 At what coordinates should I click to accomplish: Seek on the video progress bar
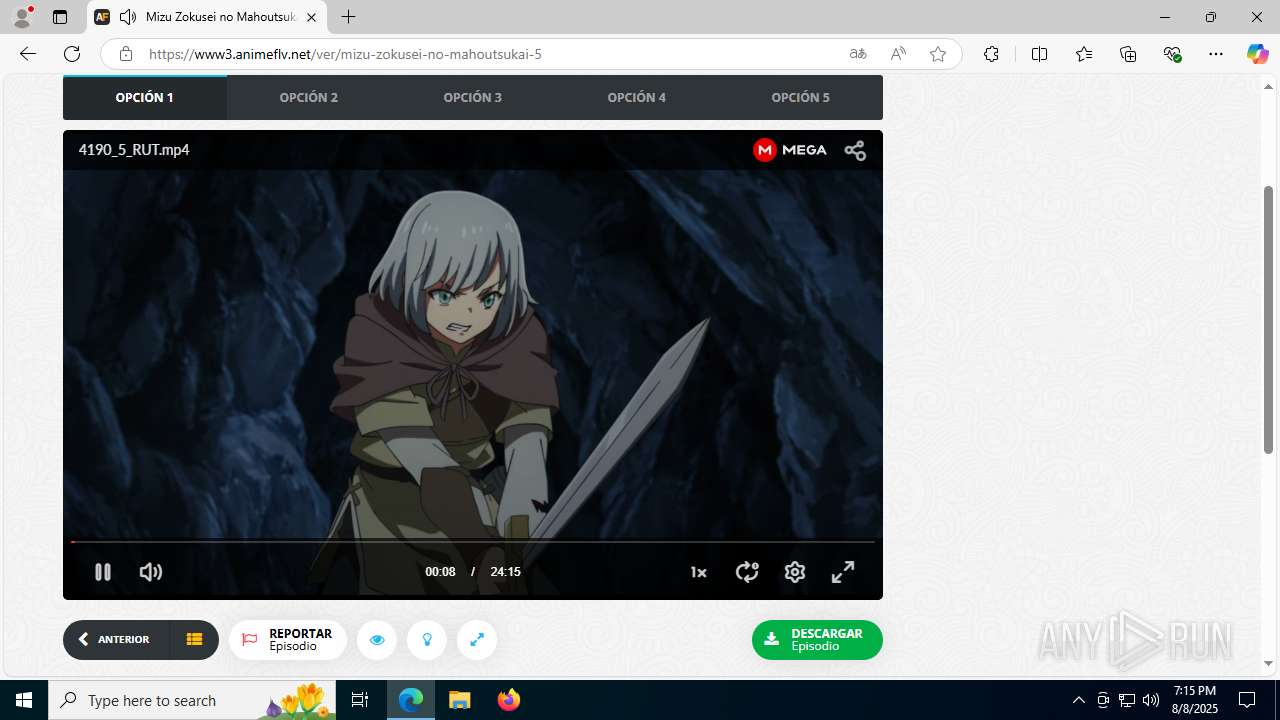473,542
